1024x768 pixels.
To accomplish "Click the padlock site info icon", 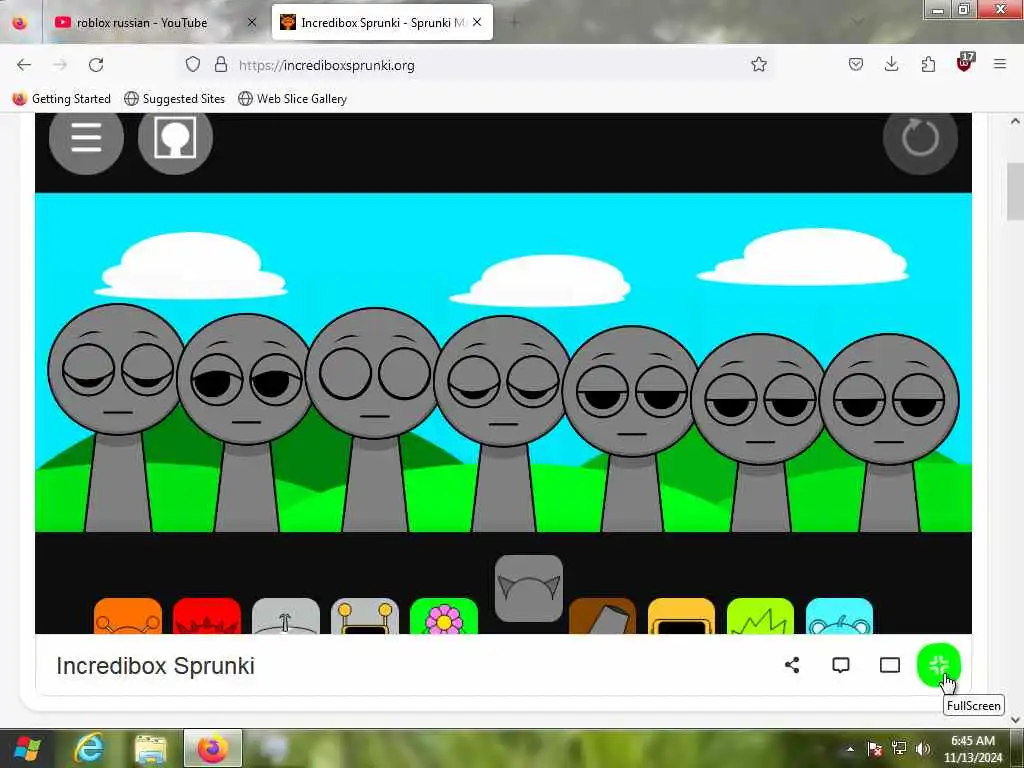I will tap(221, 65).
